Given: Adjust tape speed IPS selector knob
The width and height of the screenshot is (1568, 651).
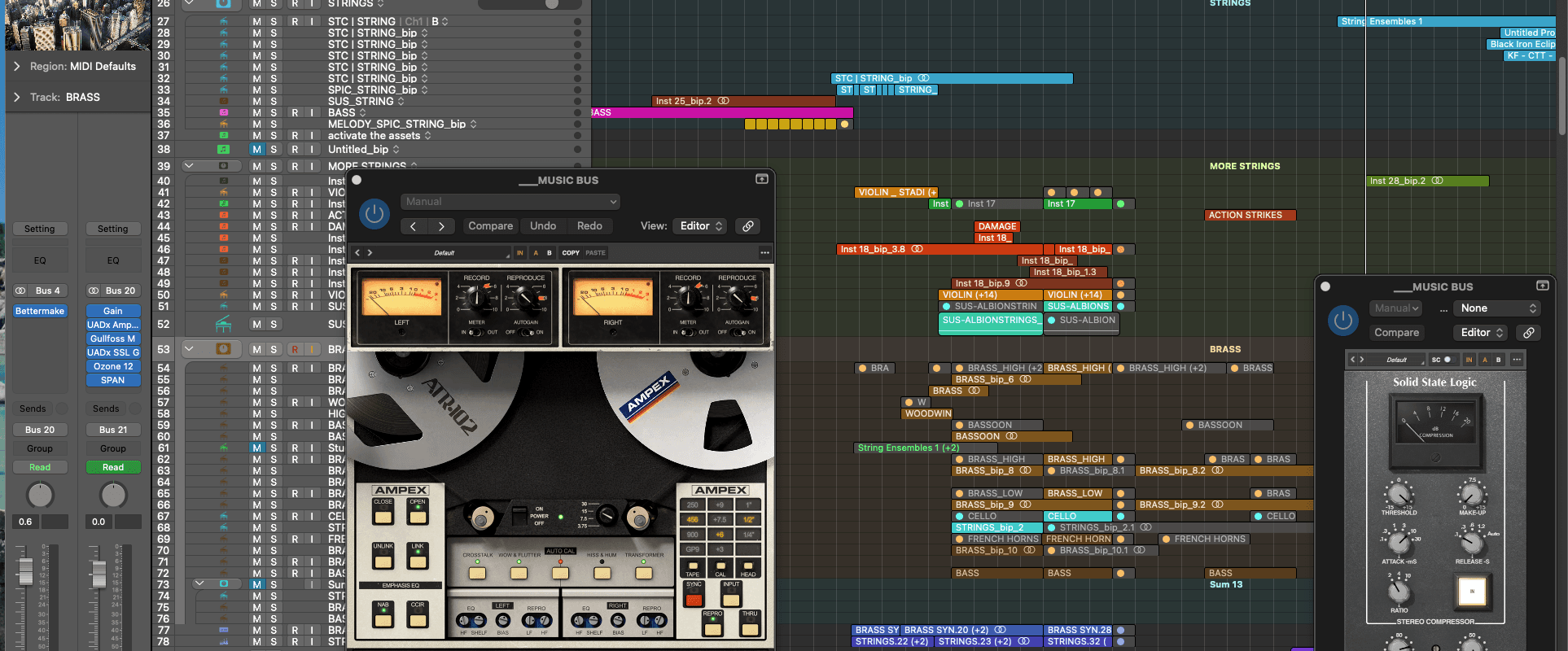Looking at the screenshot, I should click(x=607, y=515).
